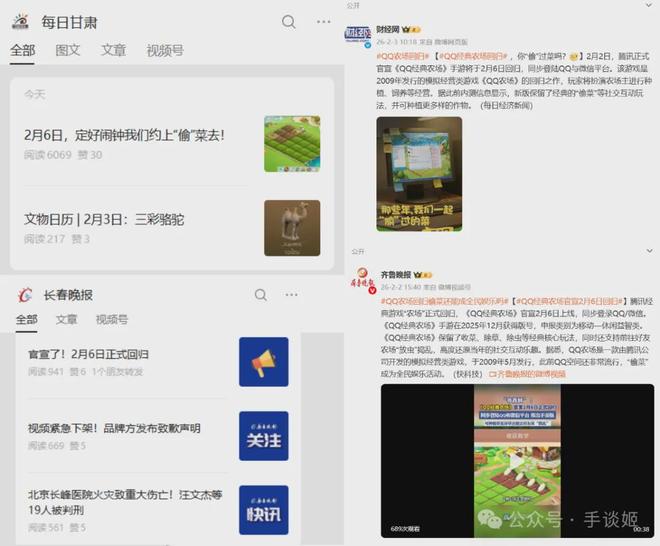This screenshot has height=546, width=660.
Task: Click 阅读 6069 count under first article
Action: pyautogui.click(x=48, y=155)
